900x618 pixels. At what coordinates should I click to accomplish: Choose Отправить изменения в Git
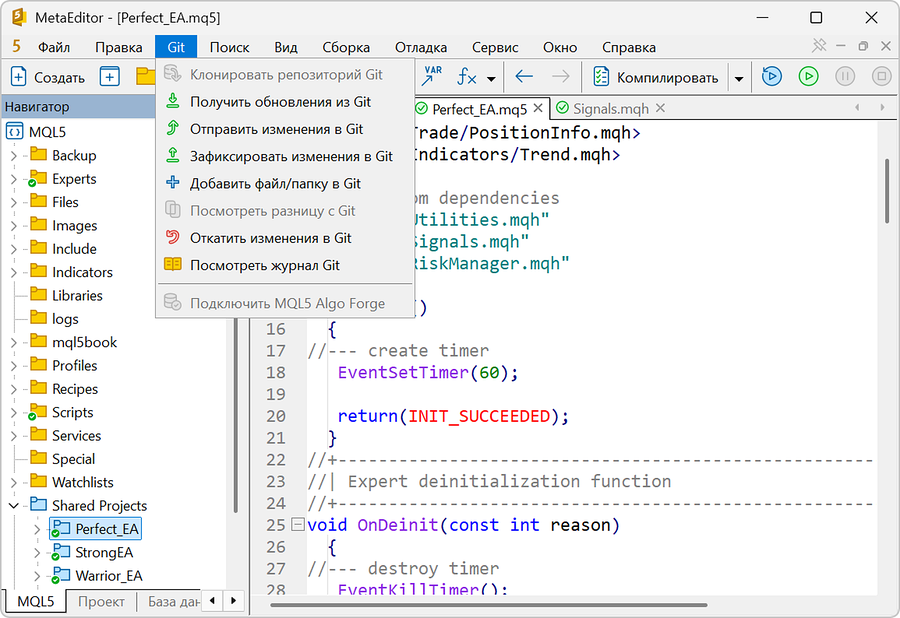pos(285,129)
